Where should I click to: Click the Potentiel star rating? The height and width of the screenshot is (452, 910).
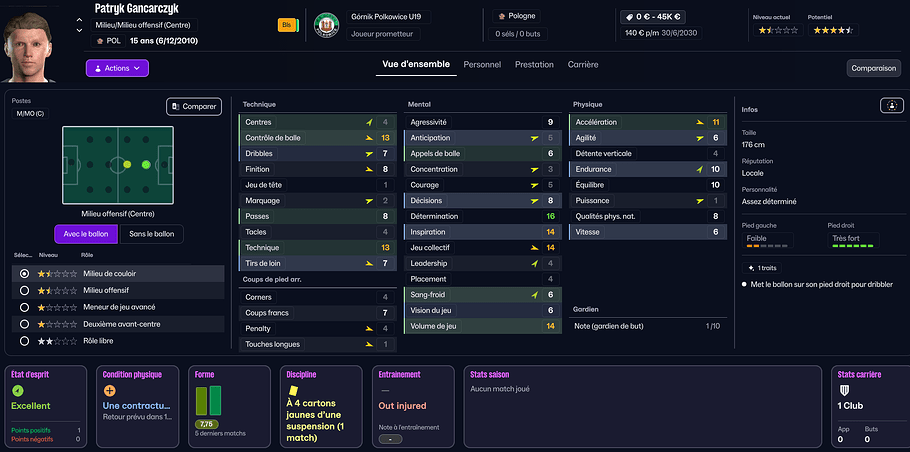(x=833, y=31)
